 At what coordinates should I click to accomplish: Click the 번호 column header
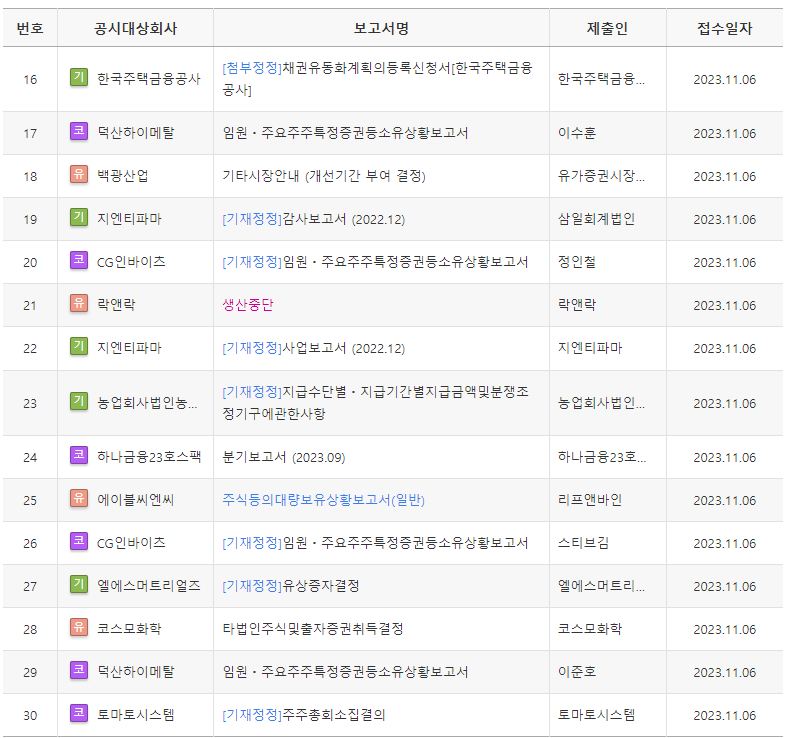30,28
